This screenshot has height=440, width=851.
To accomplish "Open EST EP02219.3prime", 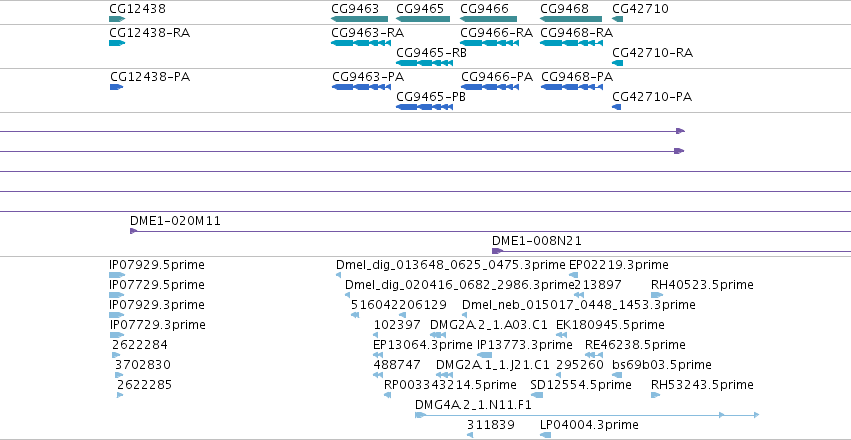I will click(619, 265).
